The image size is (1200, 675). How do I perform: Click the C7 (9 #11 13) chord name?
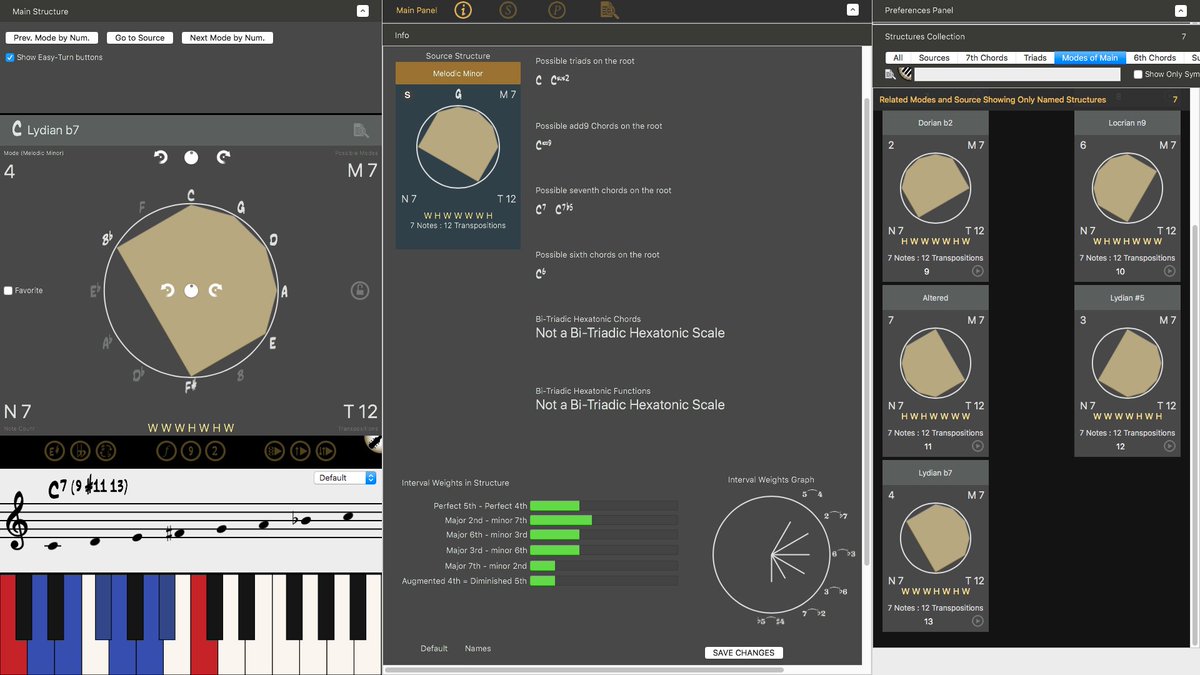click(x=88, y=488)
